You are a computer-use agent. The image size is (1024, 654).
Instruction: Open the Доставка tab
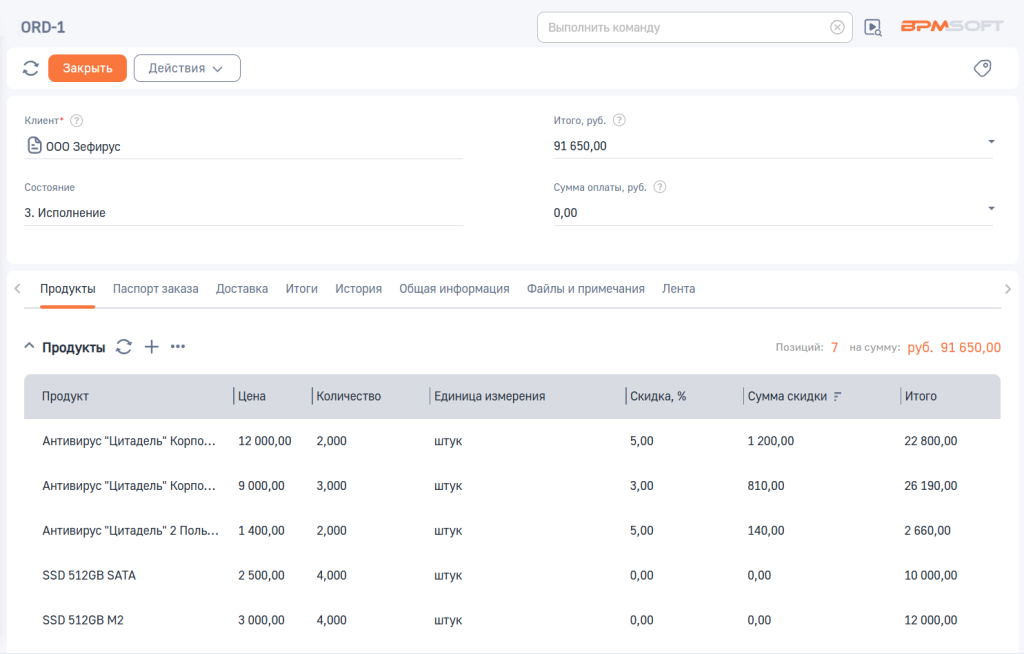[242, 289]
